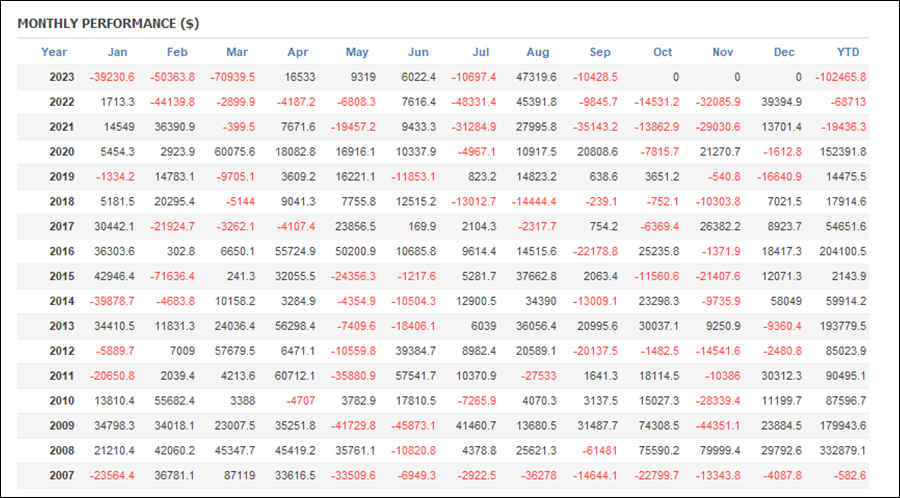Click the Jun column header
This screenshot has width=900, height=498.
pyautogui.click(x=418, y=52)
